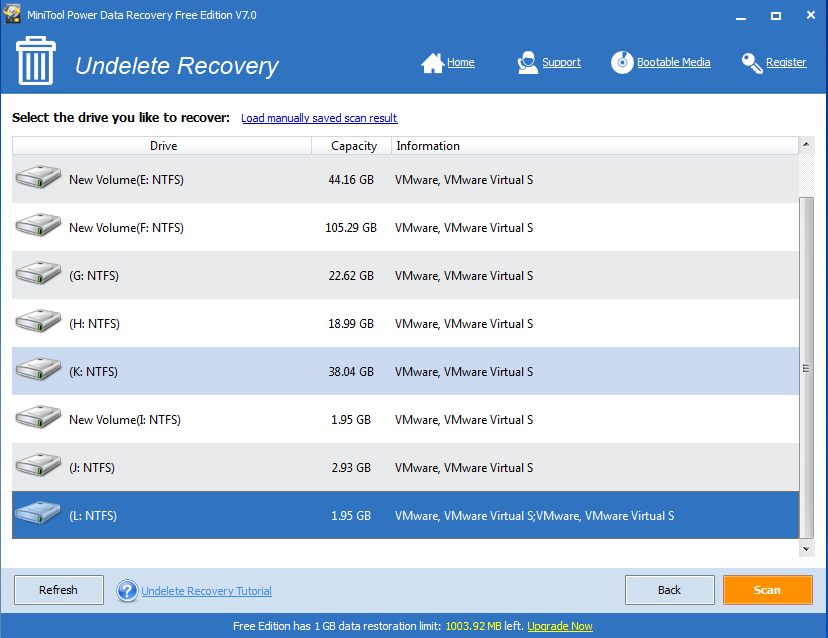Click the Support agent icon
This screenshot has height=638, width=828.
coord(527,62)
